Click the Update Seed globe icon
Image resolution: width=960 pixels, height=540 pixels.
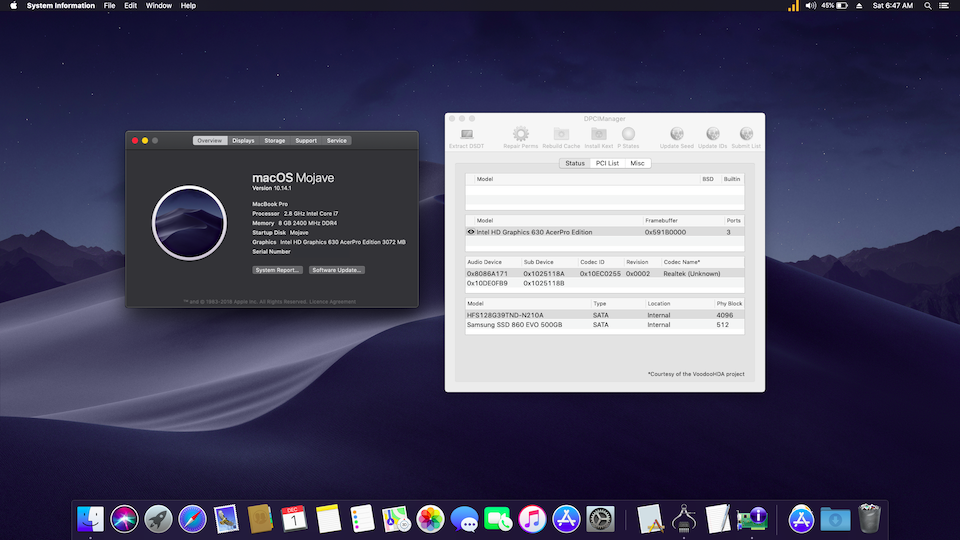coord(677,134)
